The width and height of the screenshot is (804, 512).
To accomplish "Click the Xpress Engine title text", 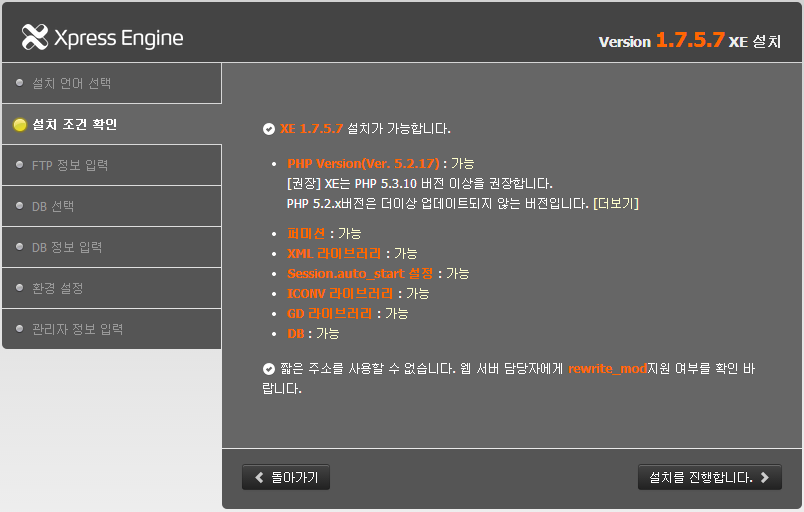I will tap(118, 38).
